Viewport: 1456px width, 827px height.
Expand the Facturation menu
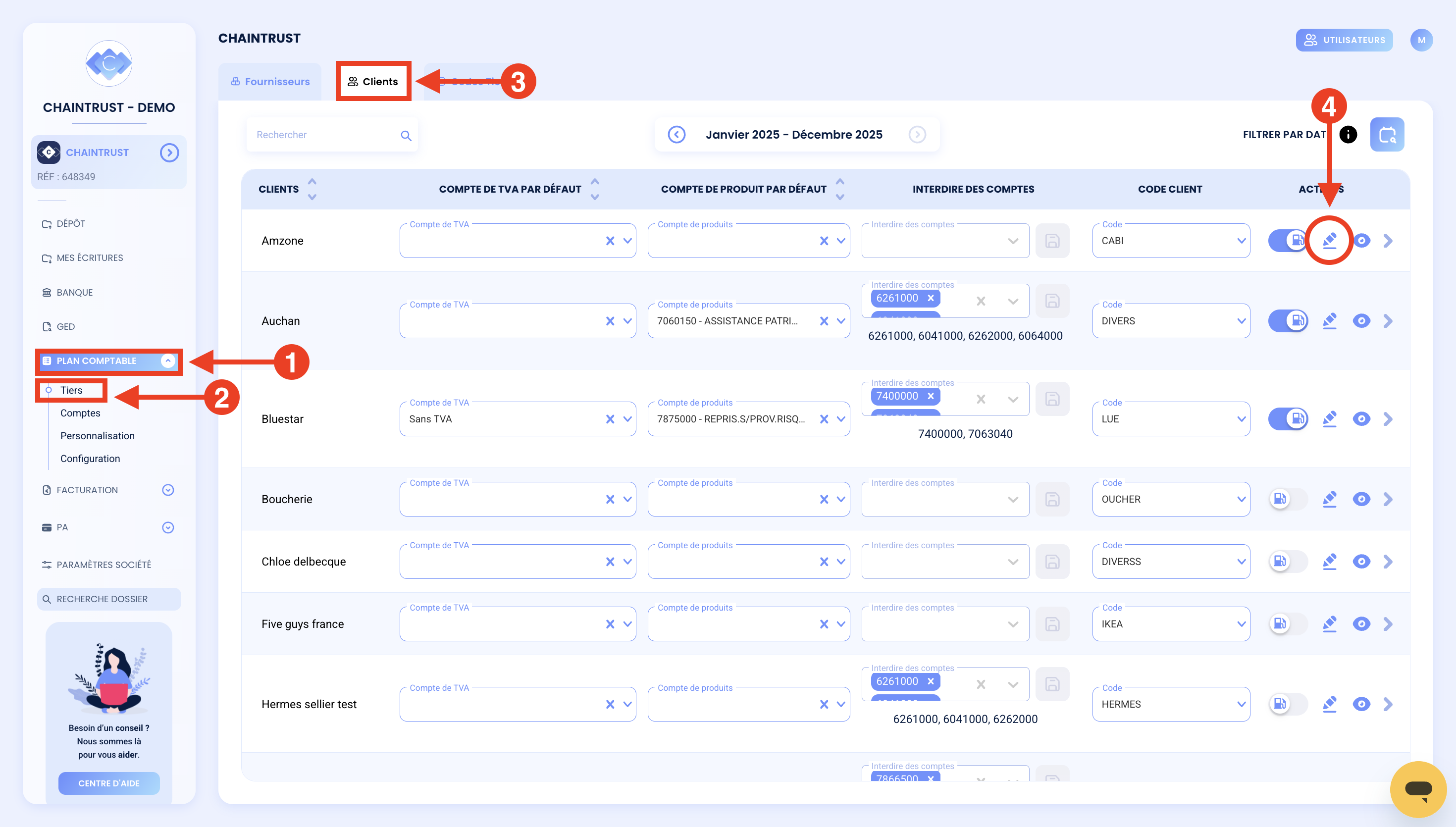pyautogui.click(x=167, y=490)
